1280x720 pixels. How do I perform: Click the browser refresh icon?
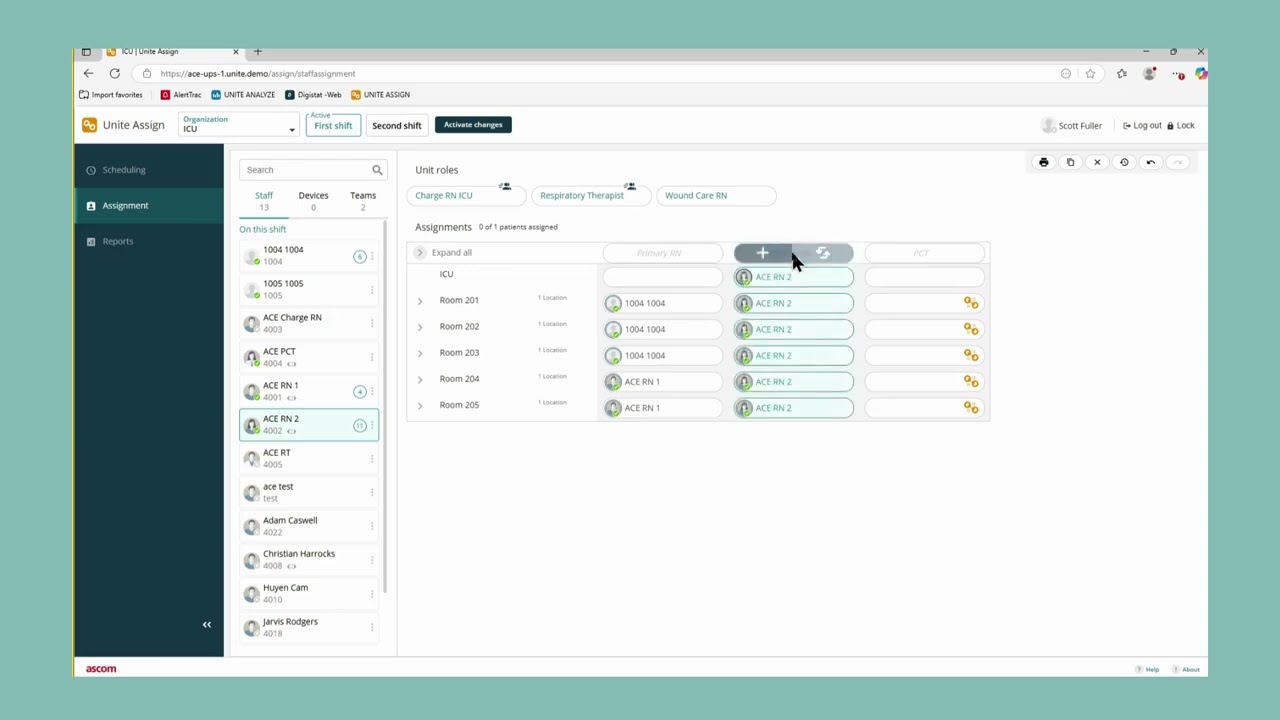115,73
